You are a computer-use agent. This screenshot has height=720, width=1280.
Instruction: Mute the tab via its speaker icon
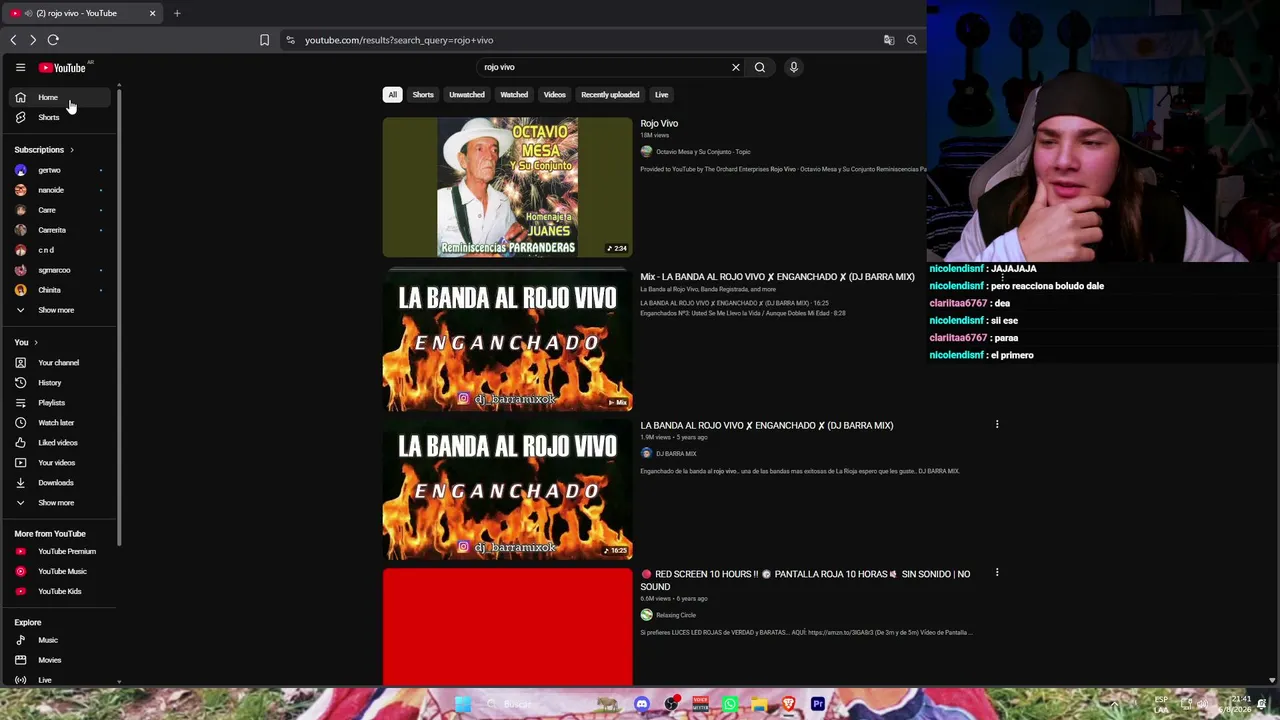tap(27, 13)
